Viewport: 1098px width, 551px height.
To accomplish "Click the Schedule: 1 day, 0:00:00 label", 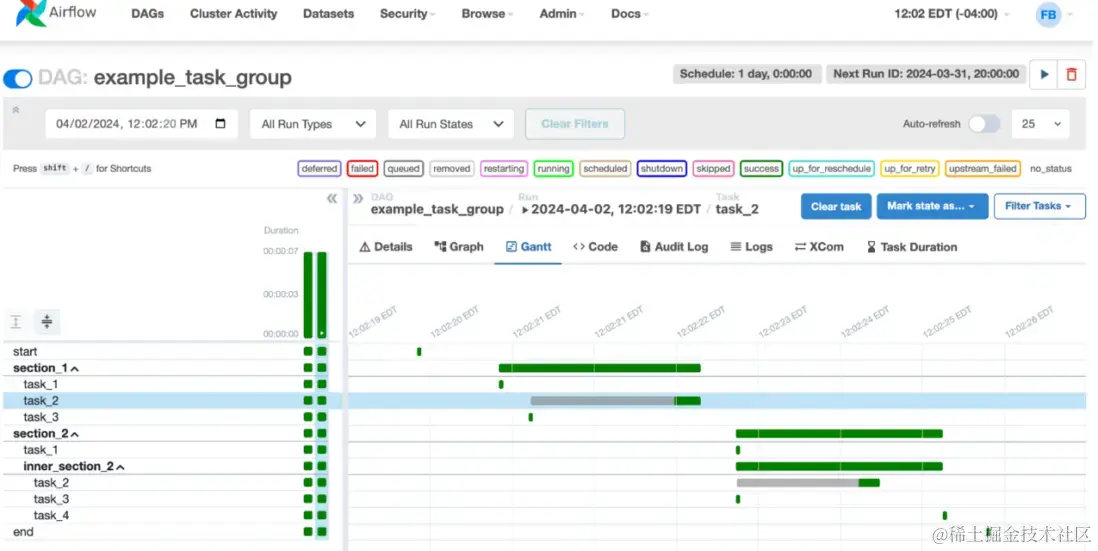I will pos(746,74).
